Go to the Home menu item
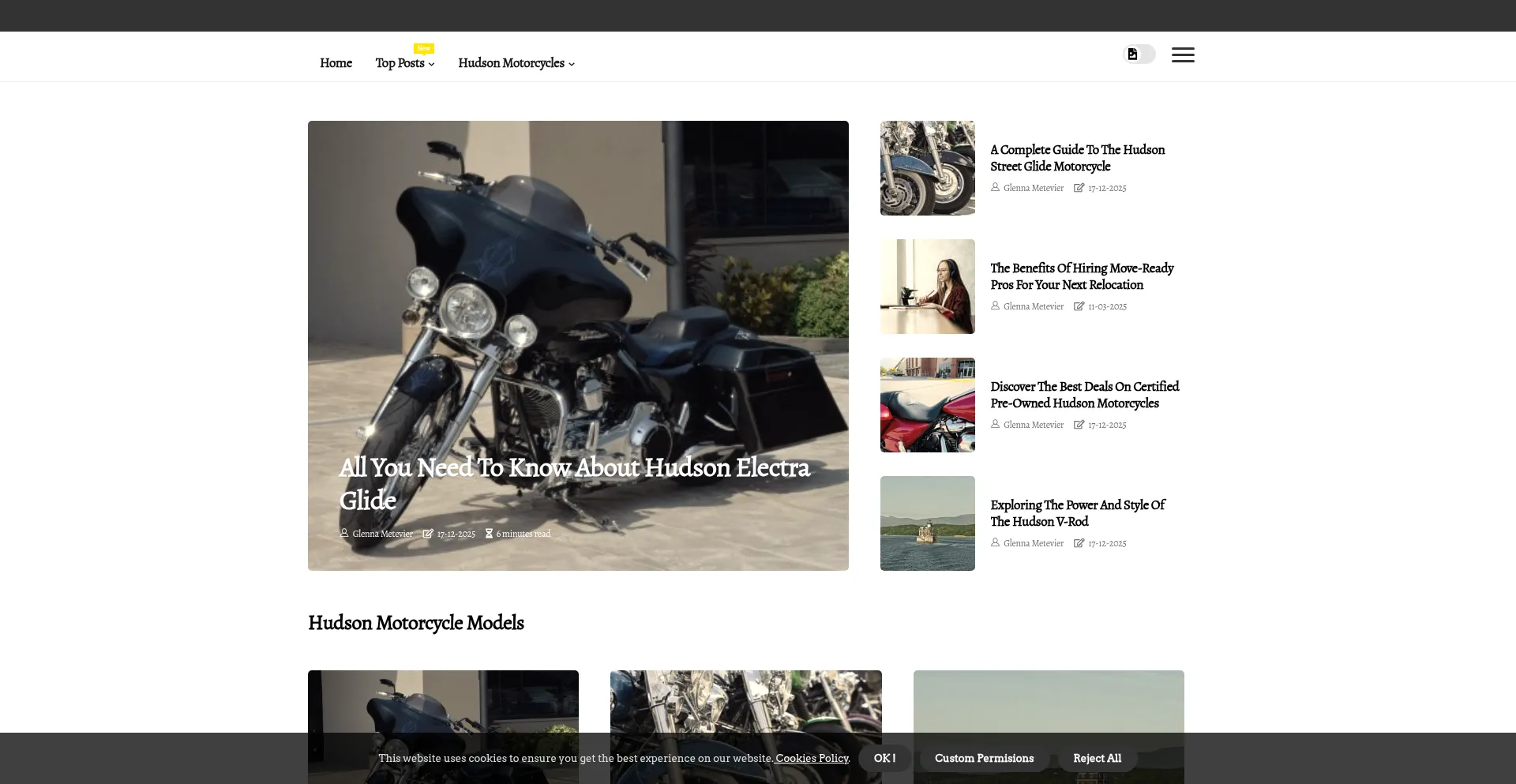Viewport: 1516px width, 784px height. point(336,63)
